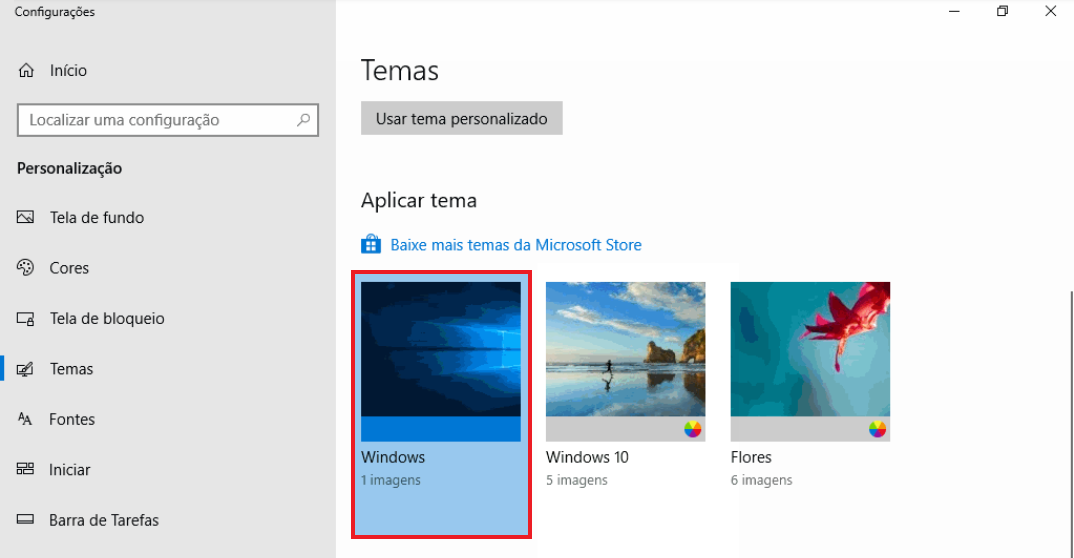1074x558 pixels.
Task: Click the Barra de Tarefas icon
Action: 25,520
